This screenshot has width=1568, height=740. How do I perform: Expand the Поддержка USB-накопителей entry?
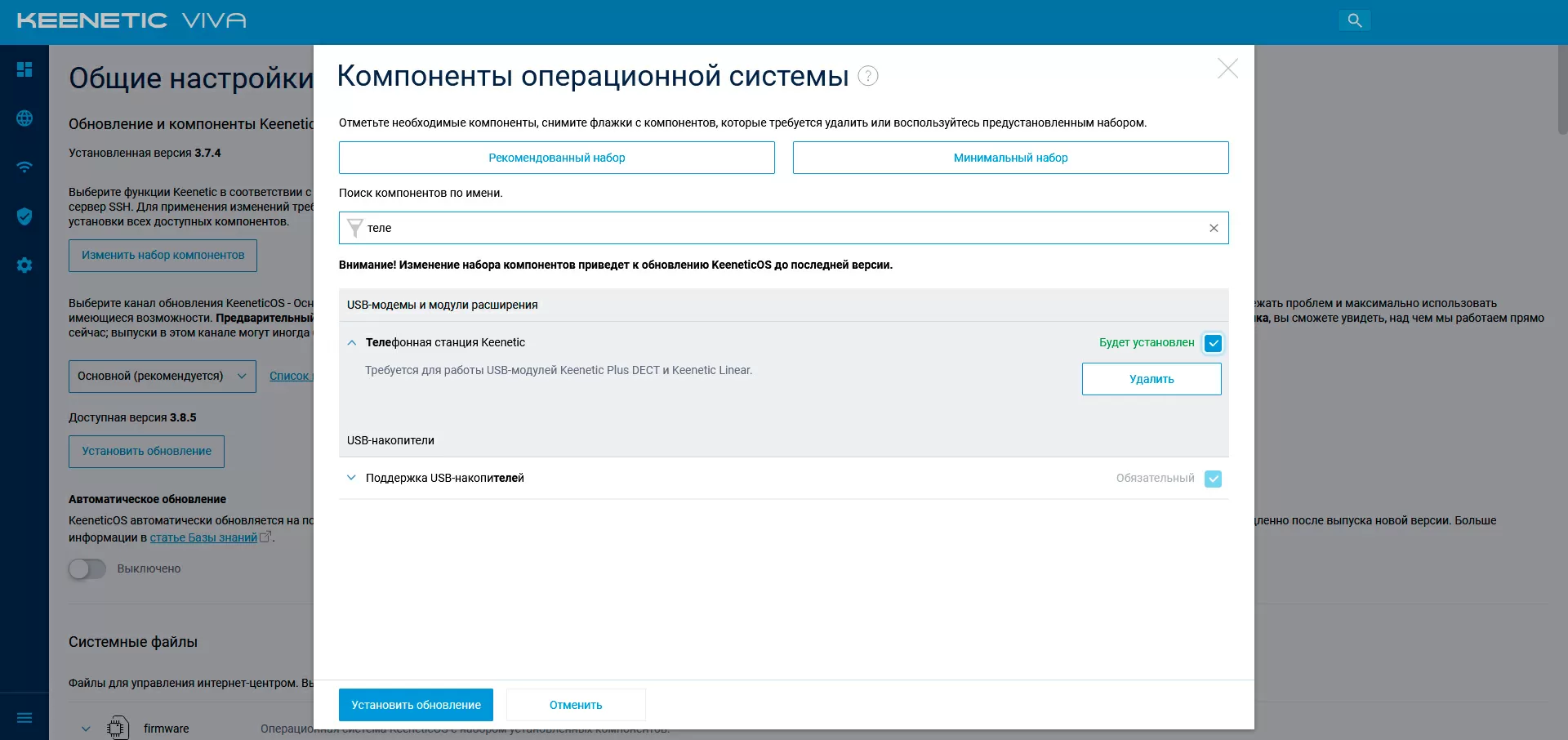pyautogui.click(x=352, y=478)
